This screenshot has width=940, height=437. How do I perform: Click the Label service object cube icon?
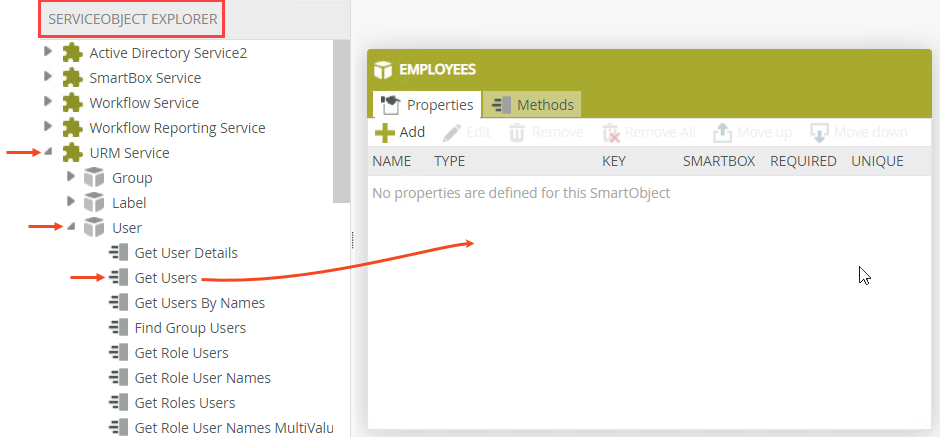tap(94, 203)
